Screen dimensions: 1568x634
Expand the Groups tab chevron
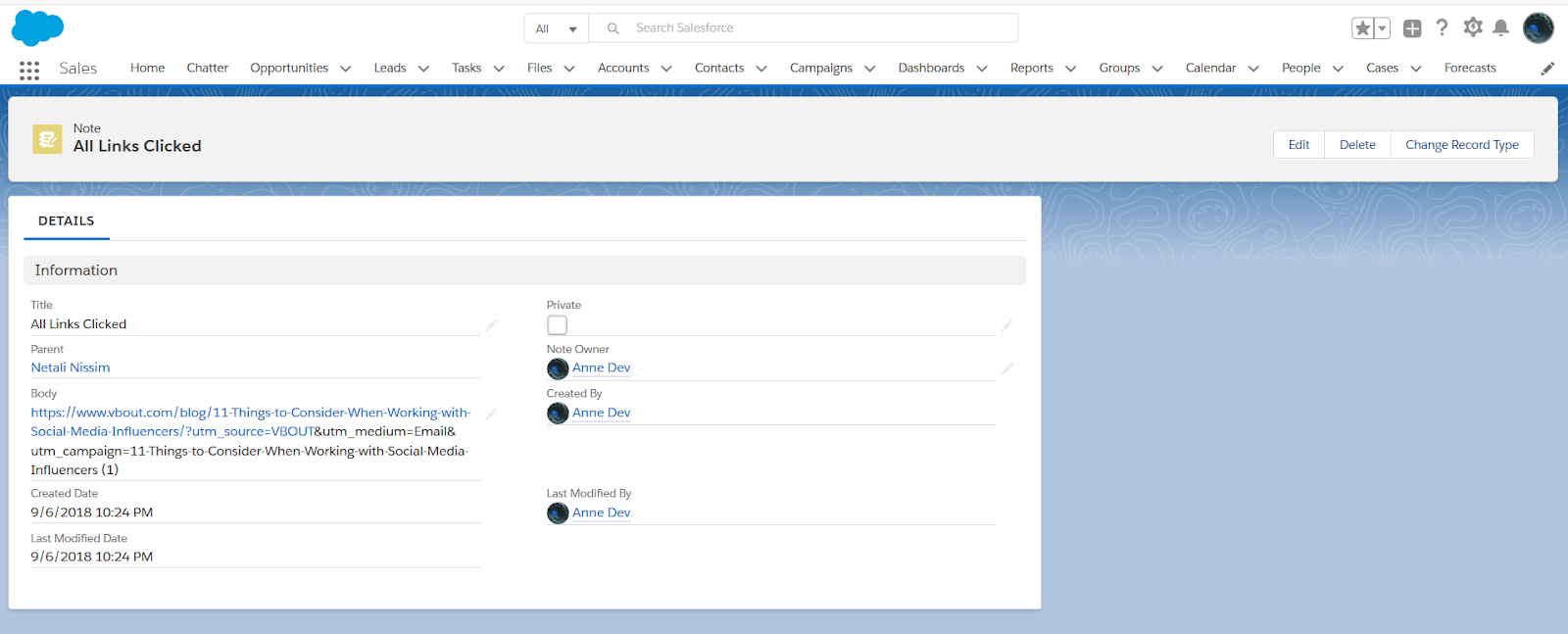pos(1157,69)
